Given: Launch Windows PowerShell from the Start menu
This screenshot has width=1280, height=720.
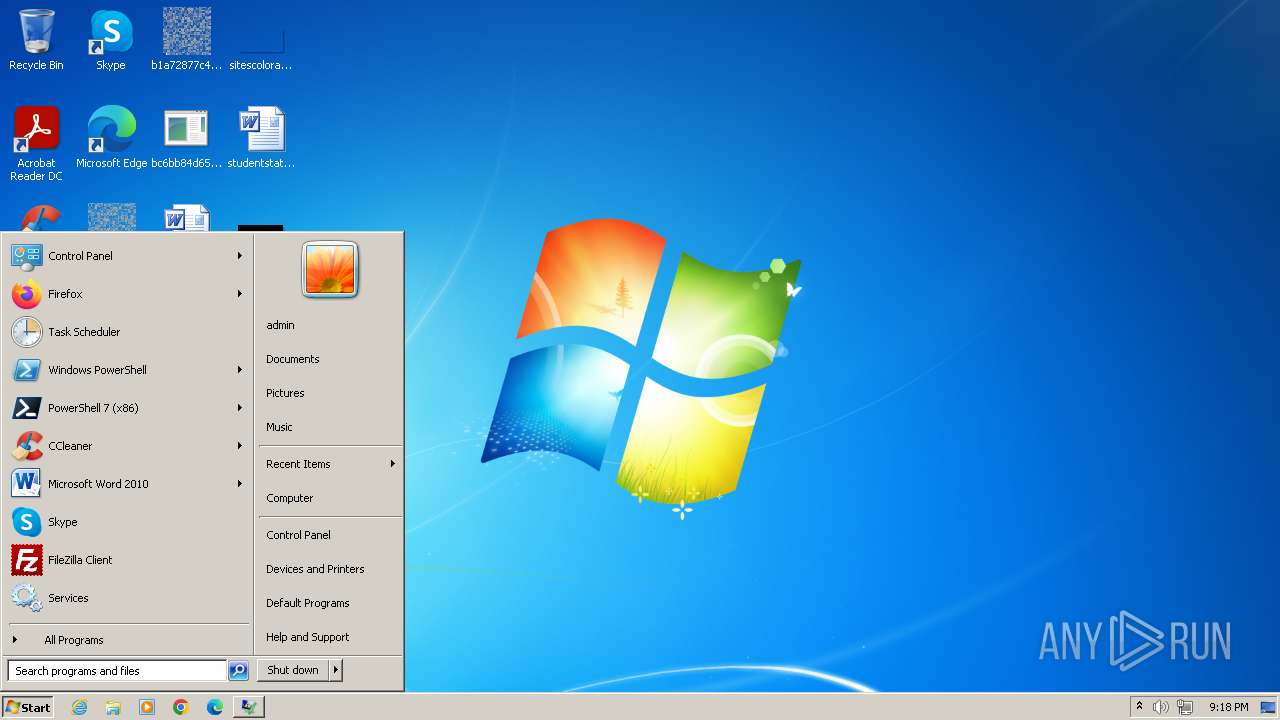Looking at the screenshot, I should (128, 370).
